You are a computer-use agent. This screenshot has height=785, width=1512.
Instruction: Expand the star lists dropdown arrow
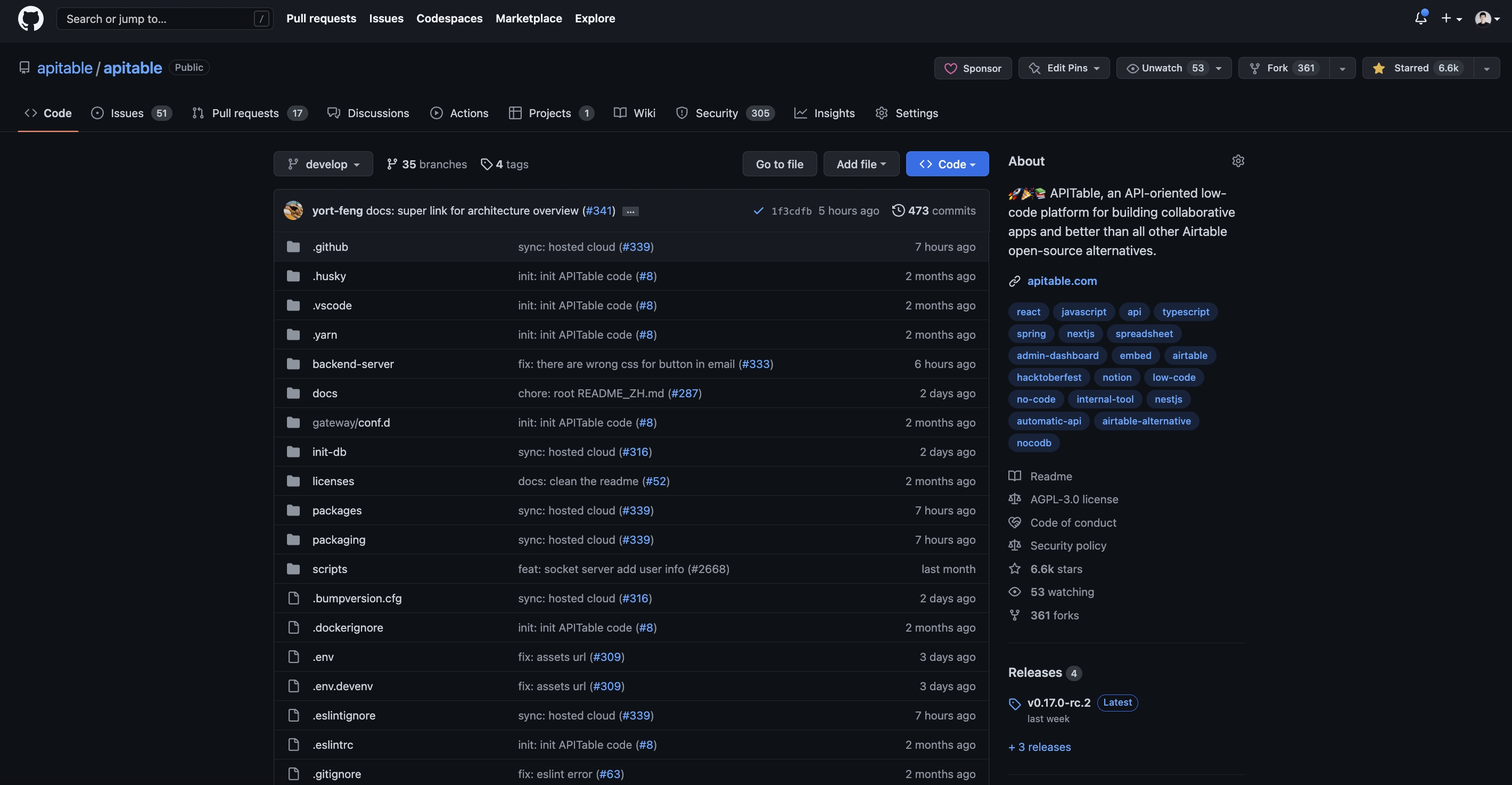tap(1487, 68)
